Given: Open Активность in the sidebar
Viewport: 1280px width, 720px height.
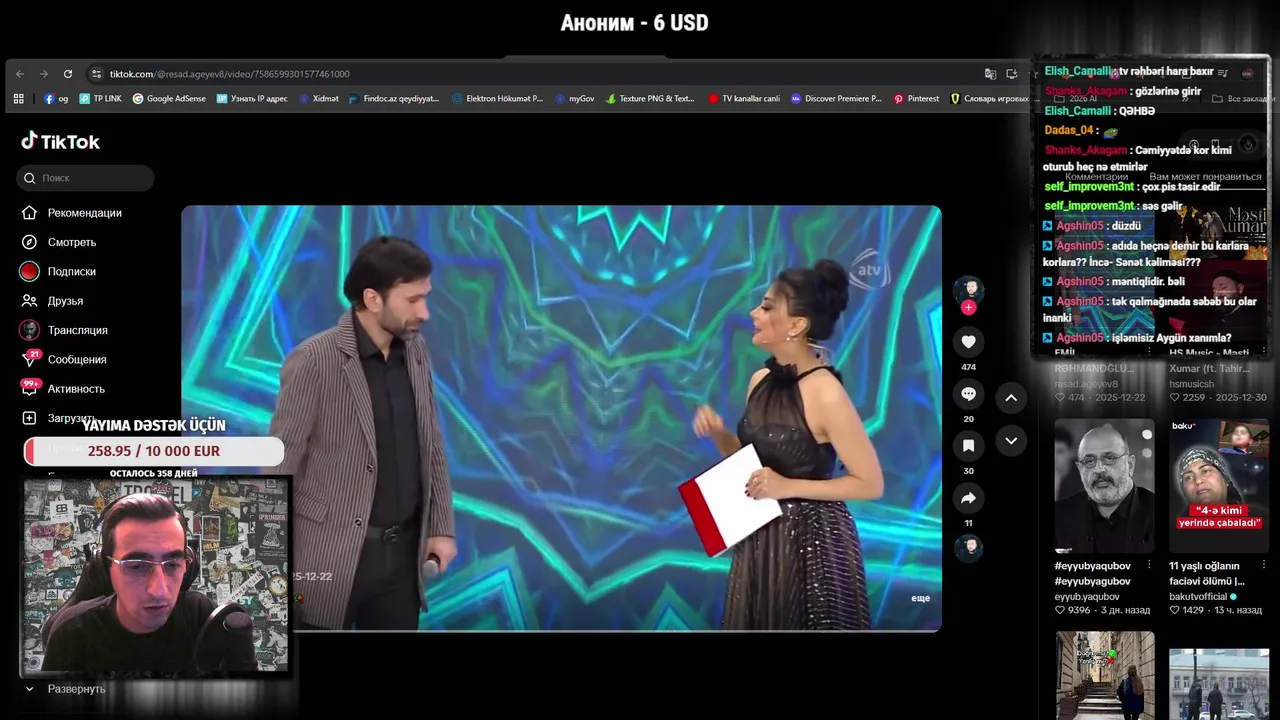Looking at the screenshot, I should tap(62, 389).
